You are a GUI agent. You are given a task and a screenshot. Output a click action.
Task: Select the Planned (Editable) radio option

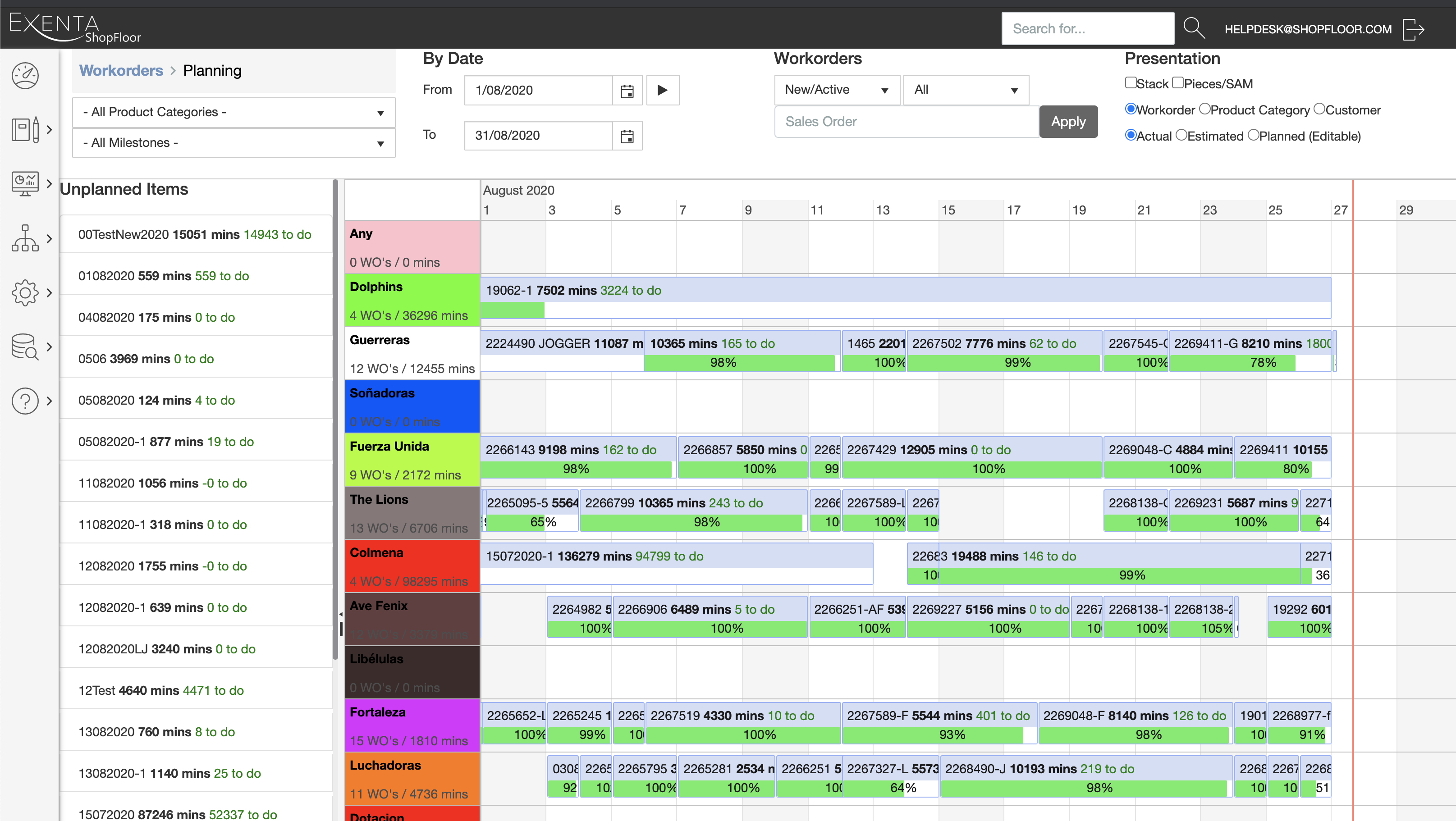click(1253, 135)
